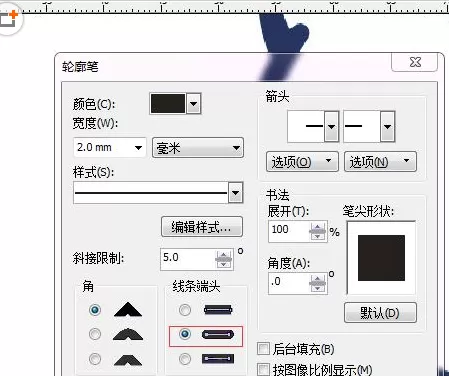The width and height of the screenshot is (449, 376).
Task: Click the 角度 angle spinner arrows
Action: pos(318,283)
